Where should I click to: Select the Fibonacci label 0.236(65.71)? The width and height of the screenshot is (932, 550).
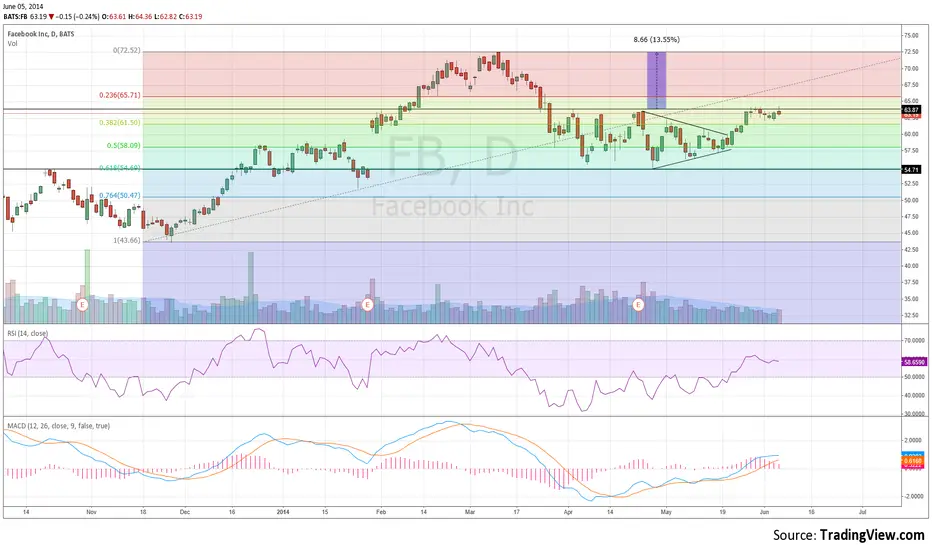click(120, 95)
